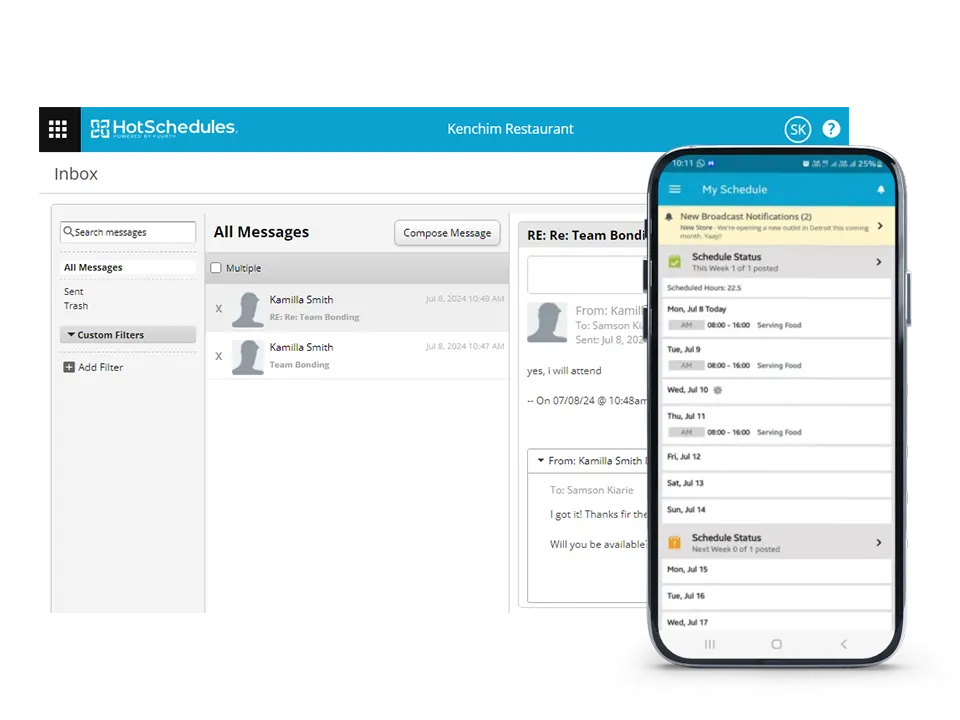Open the apps grid menu icon

(57, 128)
